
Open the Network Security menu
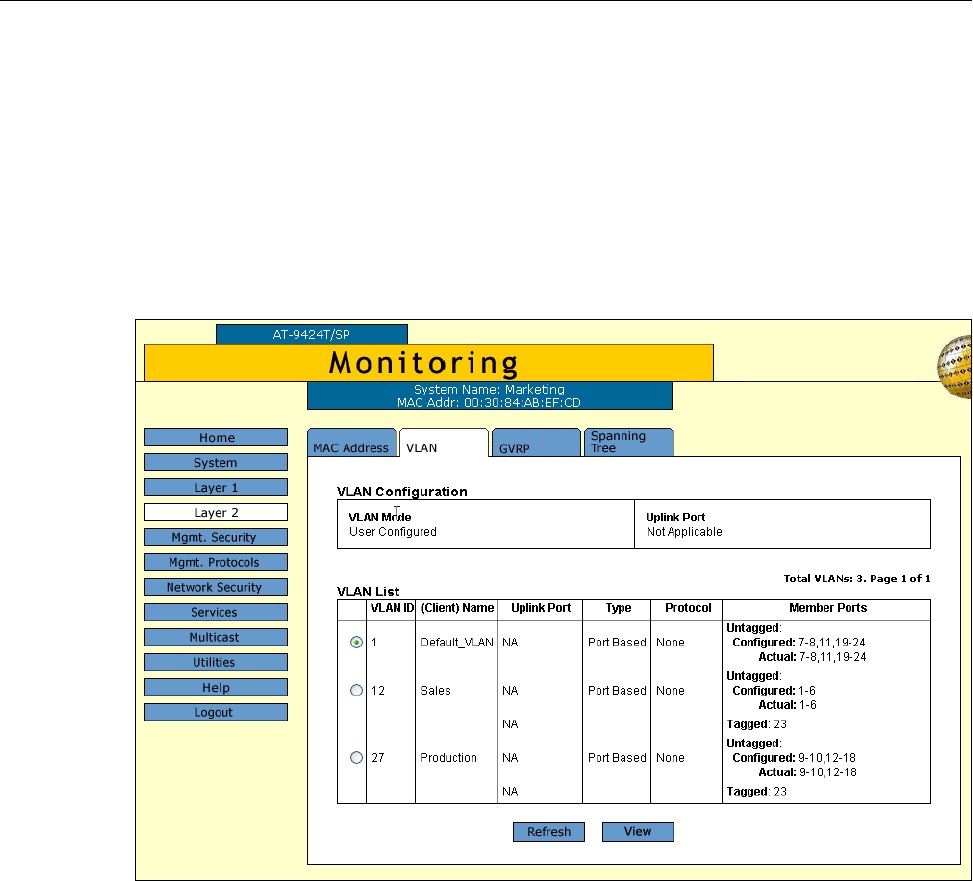click(x=216, y=587)
